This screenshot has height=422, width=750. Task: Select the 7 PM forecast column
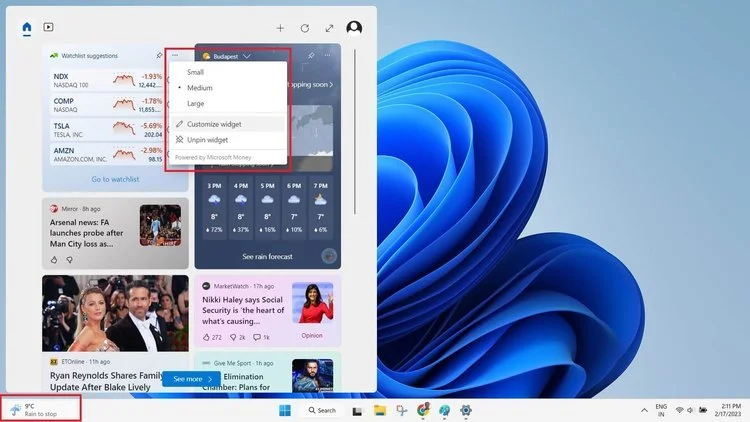320,207
